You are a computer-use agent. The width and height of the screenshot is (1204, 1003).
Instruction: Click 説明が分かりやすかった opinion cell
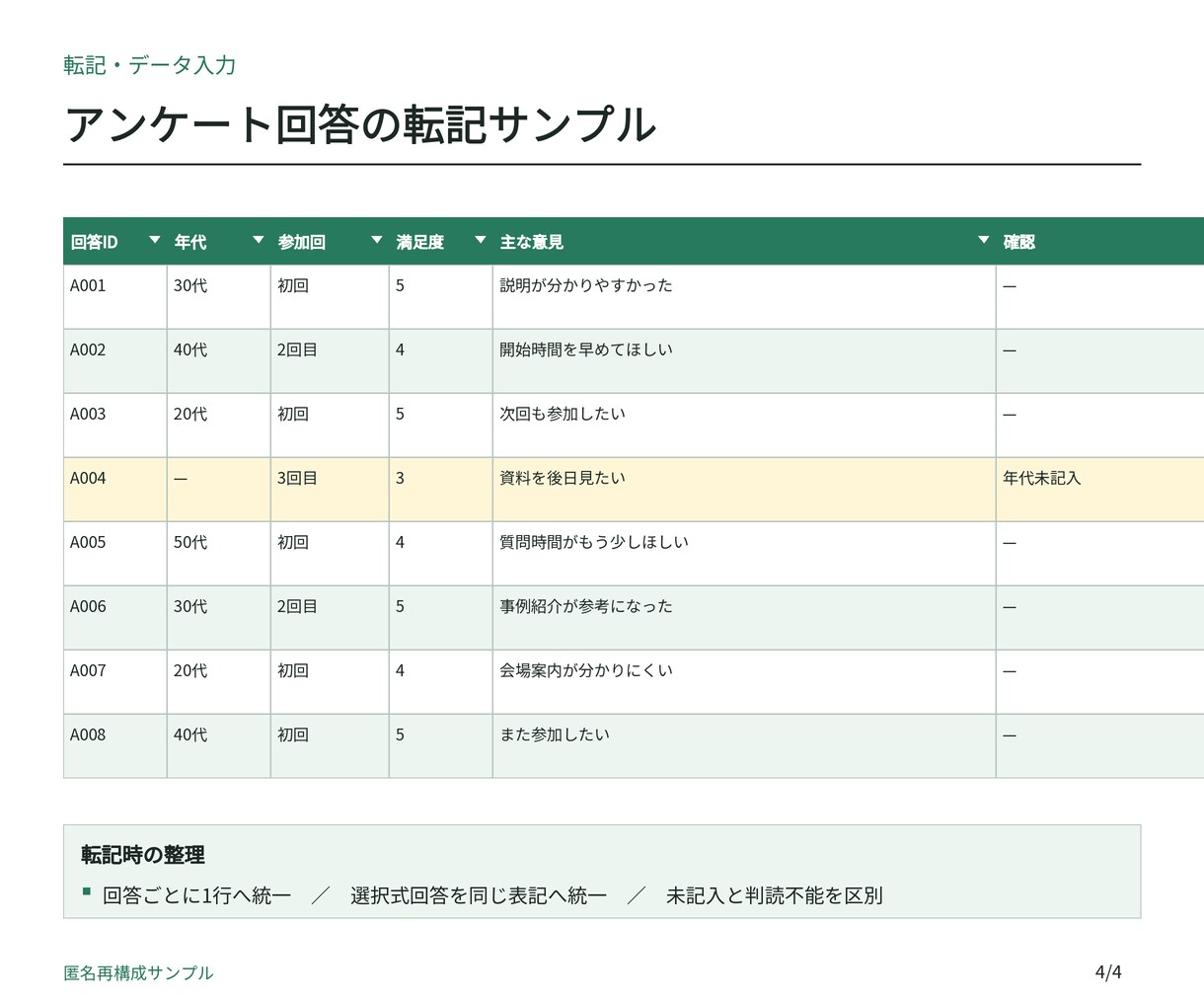[x=744, y=297]
